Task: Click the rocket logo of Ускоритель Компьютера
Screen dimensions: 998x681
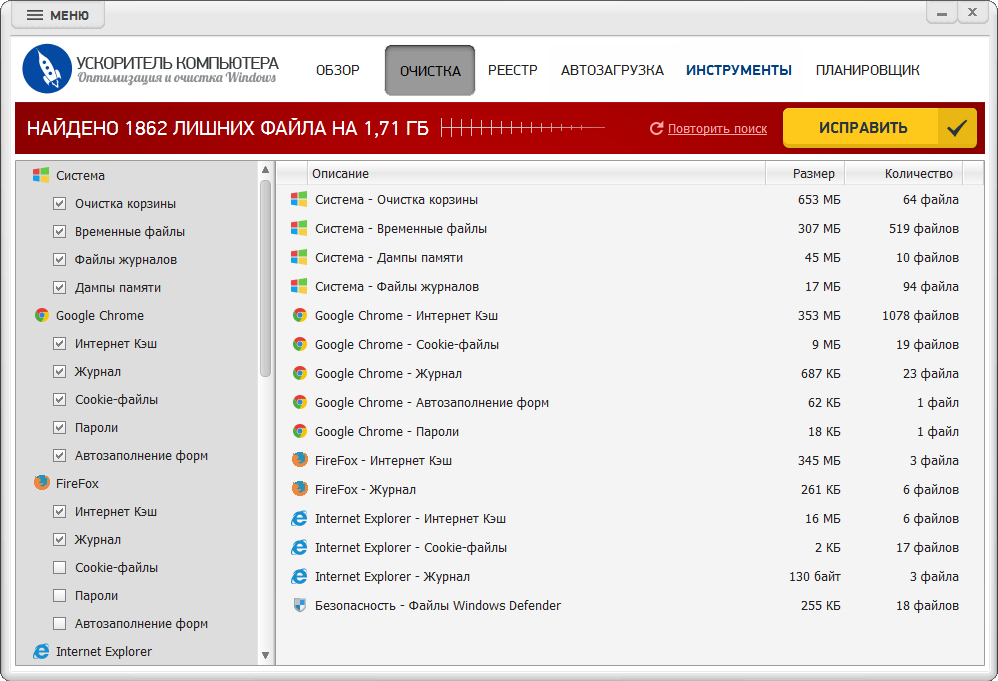Action: (x=47, y=69)
